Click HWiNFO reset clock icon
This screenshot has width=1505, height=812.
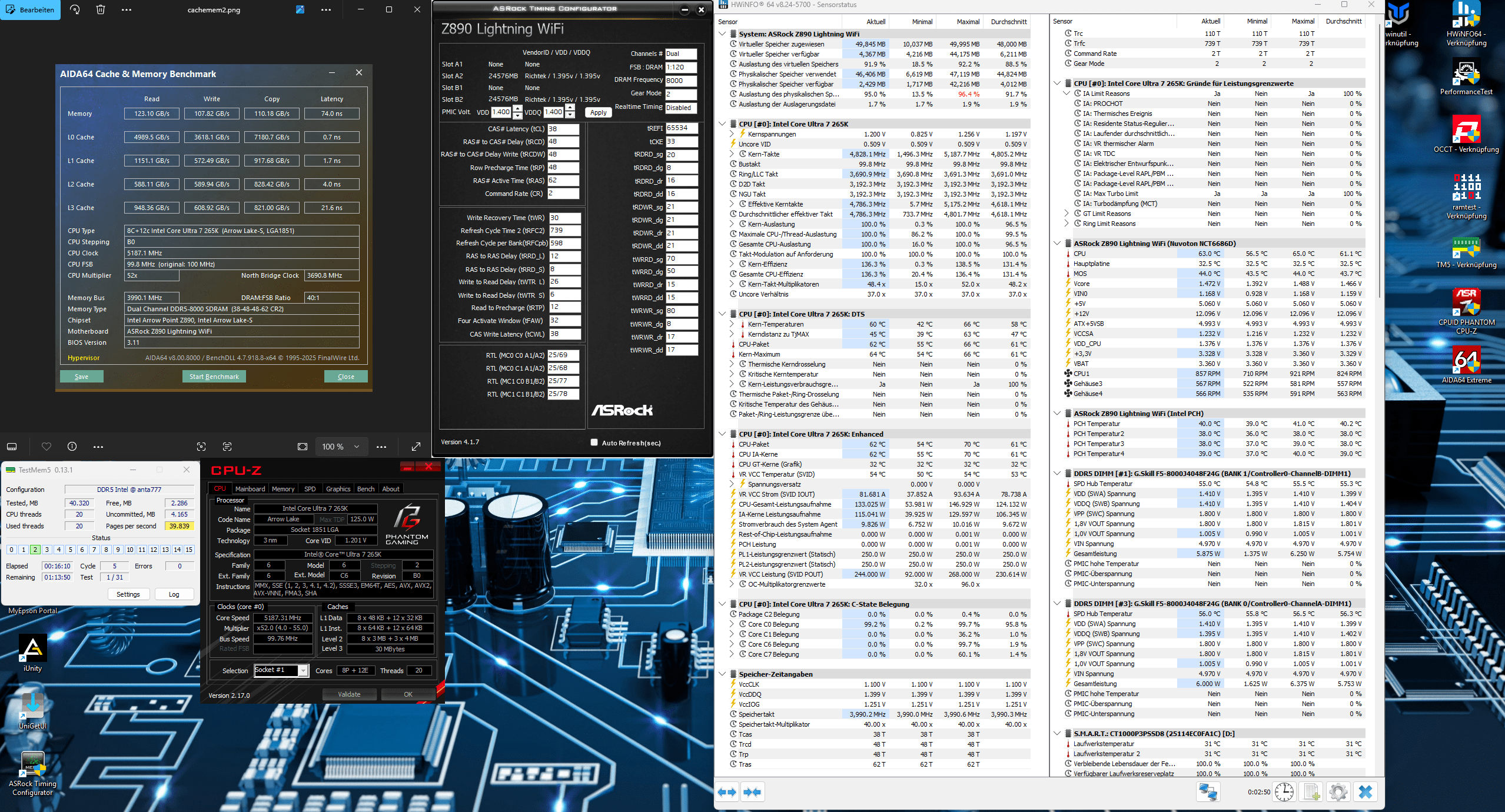1284,792
